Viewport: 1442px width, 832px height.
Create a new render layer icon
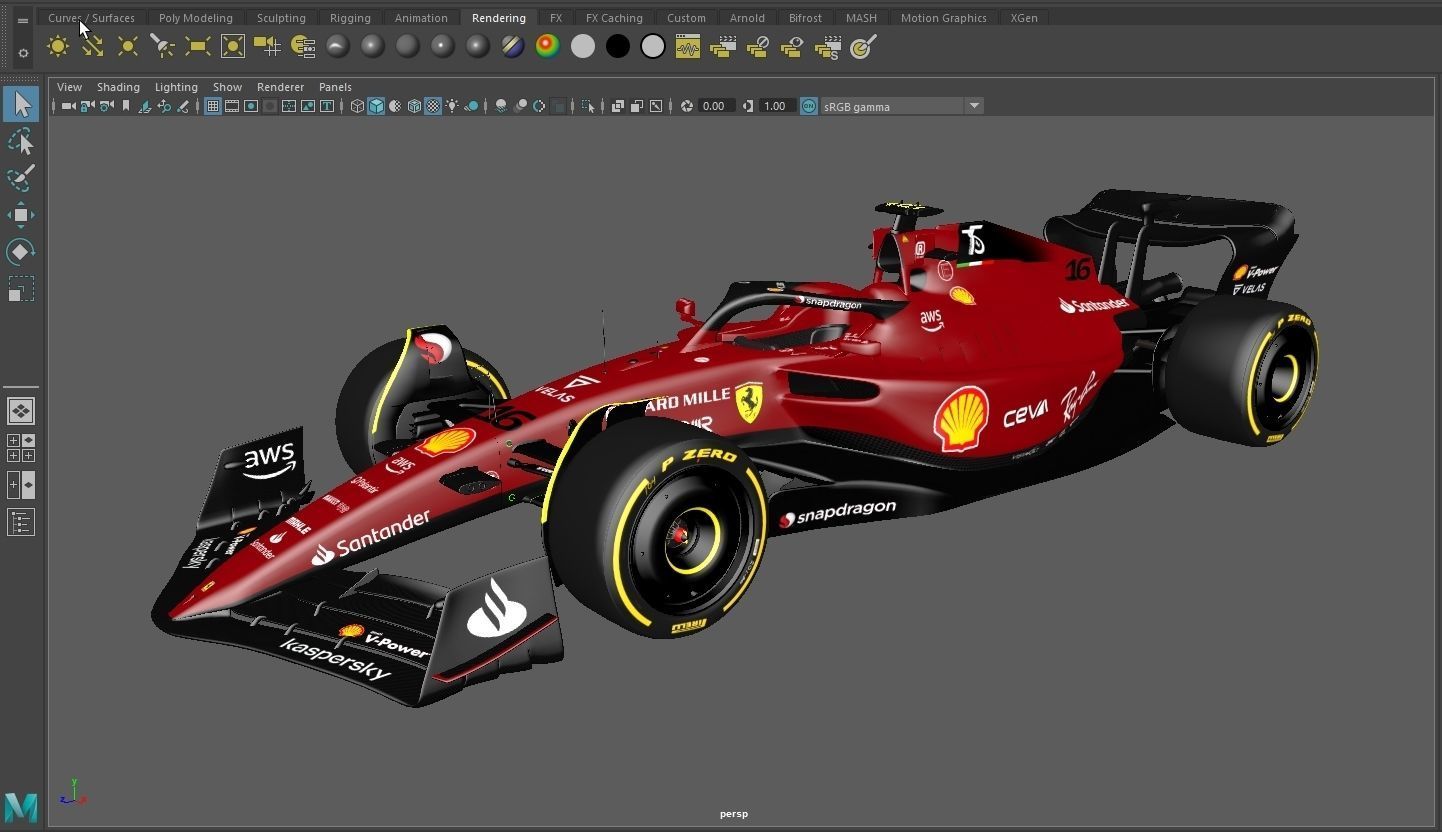pos(723,47)
